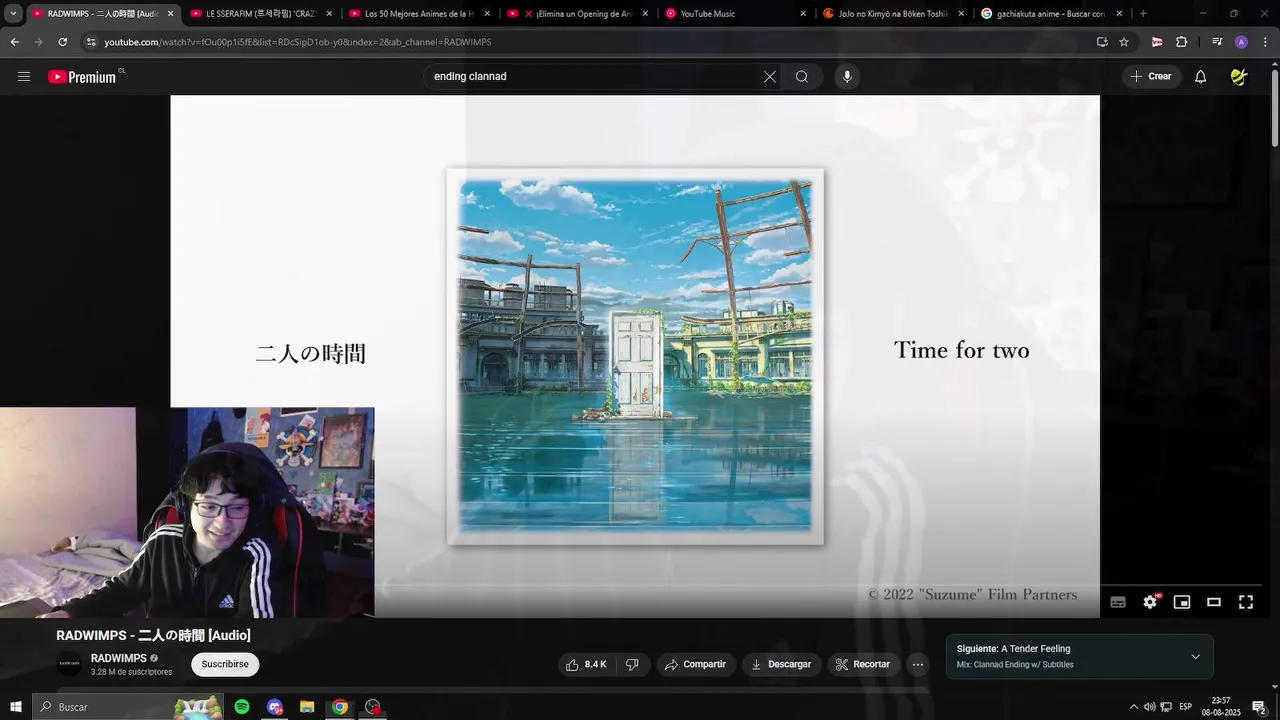Viewport: 1280px width, 720px height.
Task: Expand the Siguiente playlist panel
Action: click(1195, 657)
